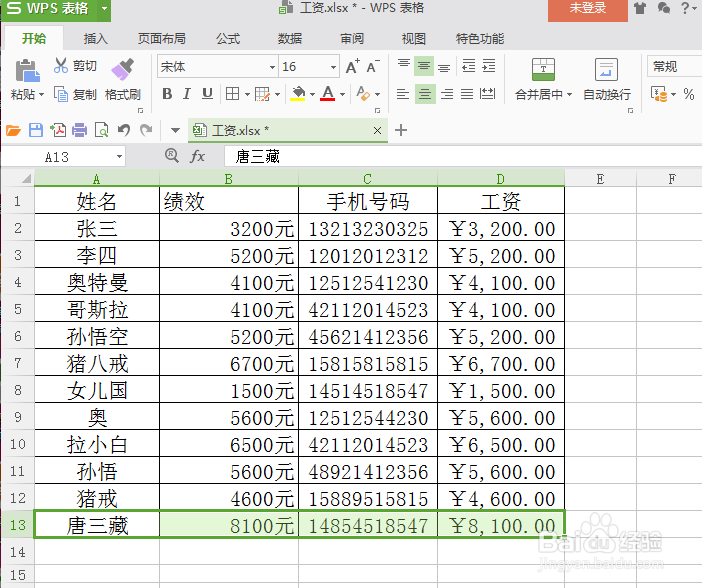Click the Merge and Center icon
The width and height of the screenshot is (702, 588).
[x=543, y=69]
